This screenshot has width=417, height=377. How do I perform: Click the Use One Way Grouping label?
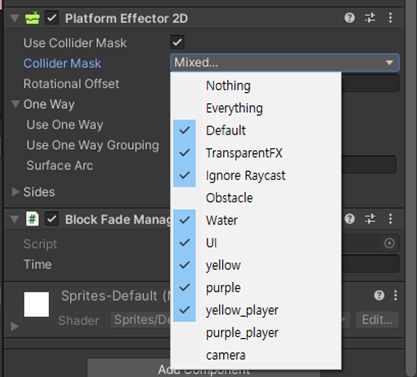(x=93, y=145)
